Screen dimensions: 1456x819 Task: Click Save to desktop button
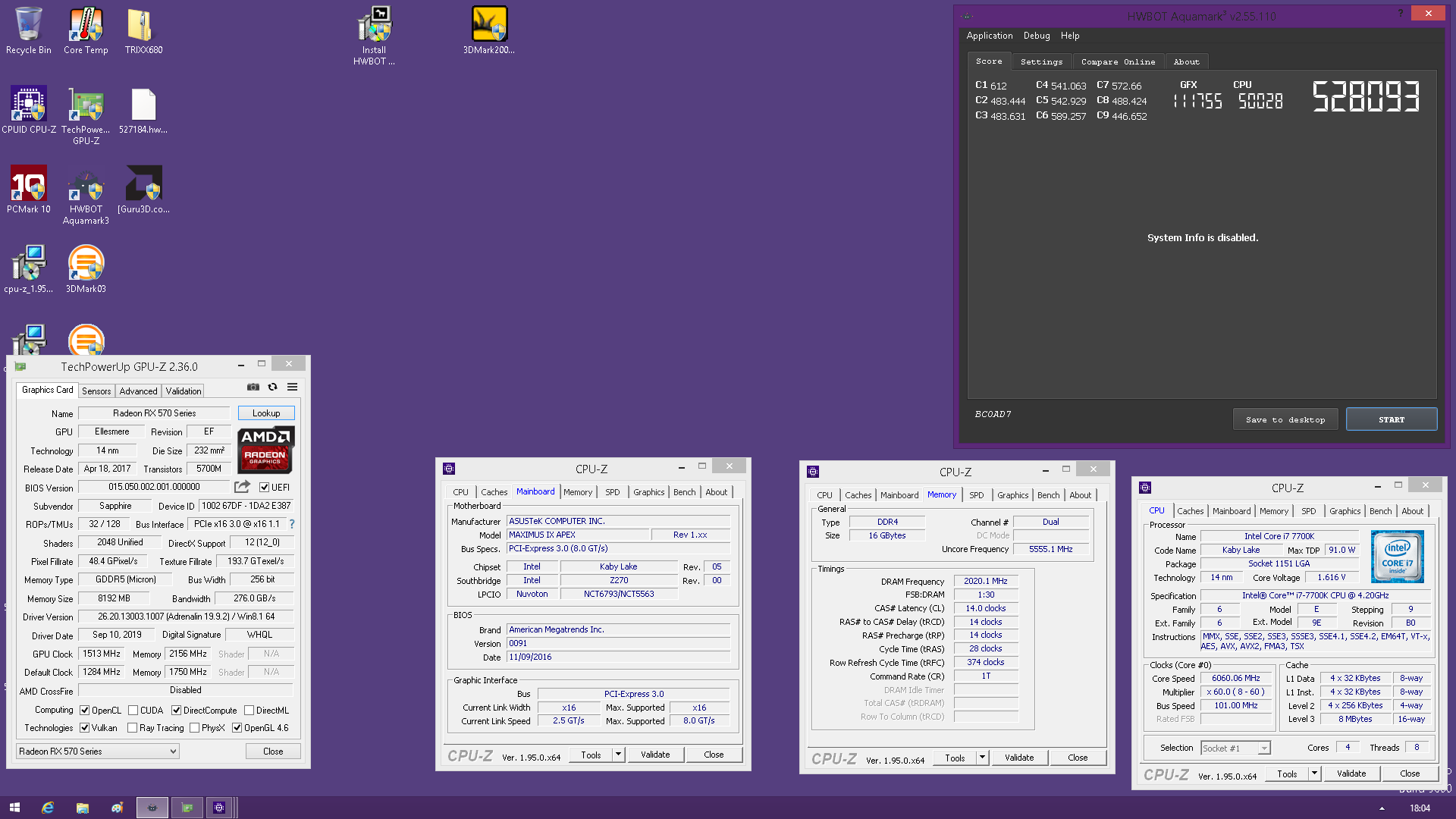(x=1285, y=419)
